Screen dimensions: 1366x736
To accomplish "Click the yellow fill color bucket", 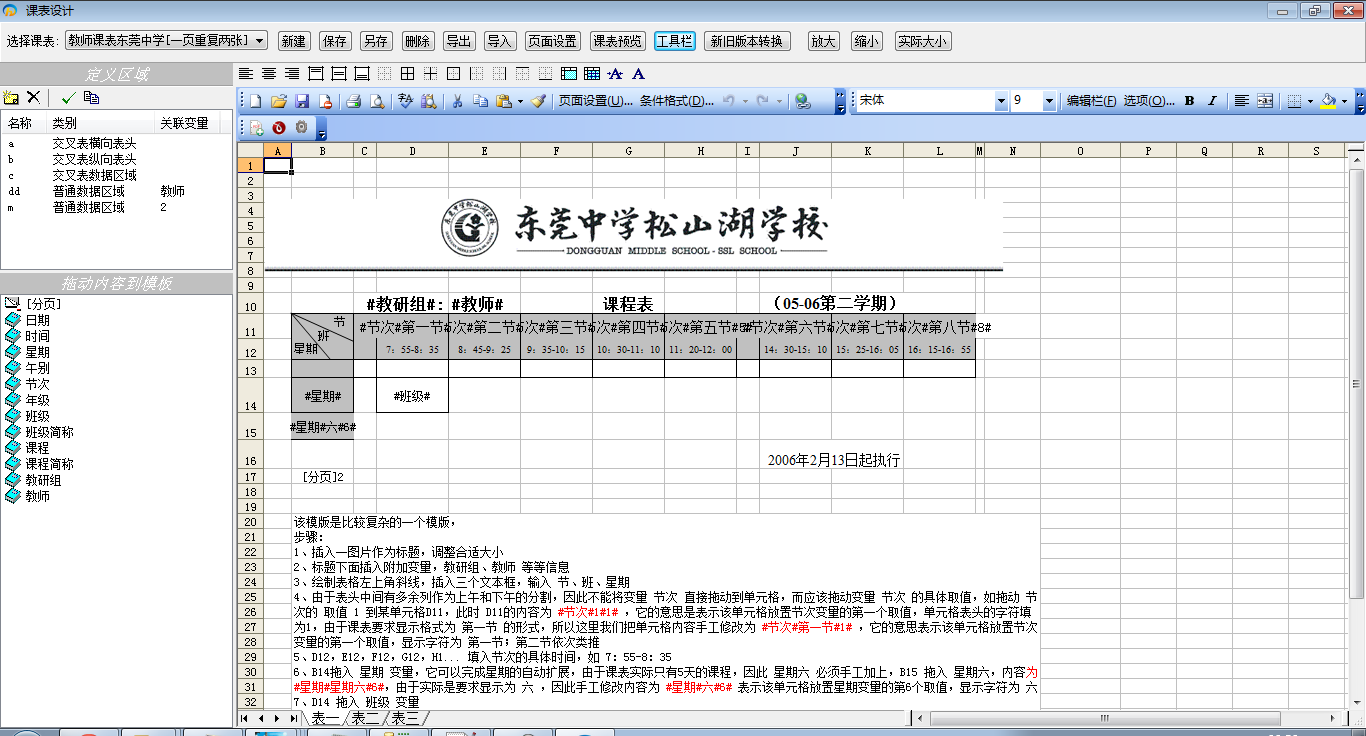I will 1328,101.
